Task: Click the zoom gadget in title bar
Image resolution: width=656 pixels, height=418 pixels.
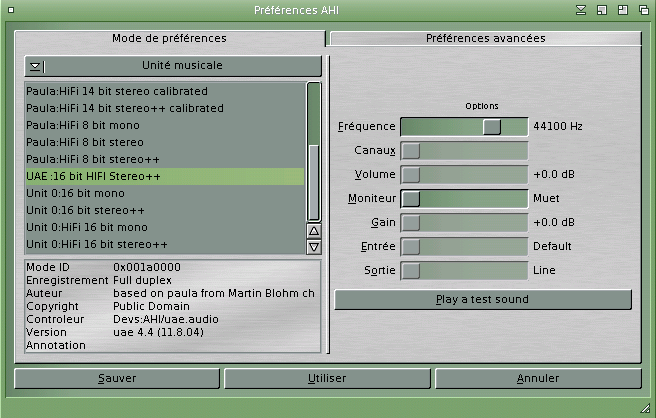Action: [x=621, y=9]
